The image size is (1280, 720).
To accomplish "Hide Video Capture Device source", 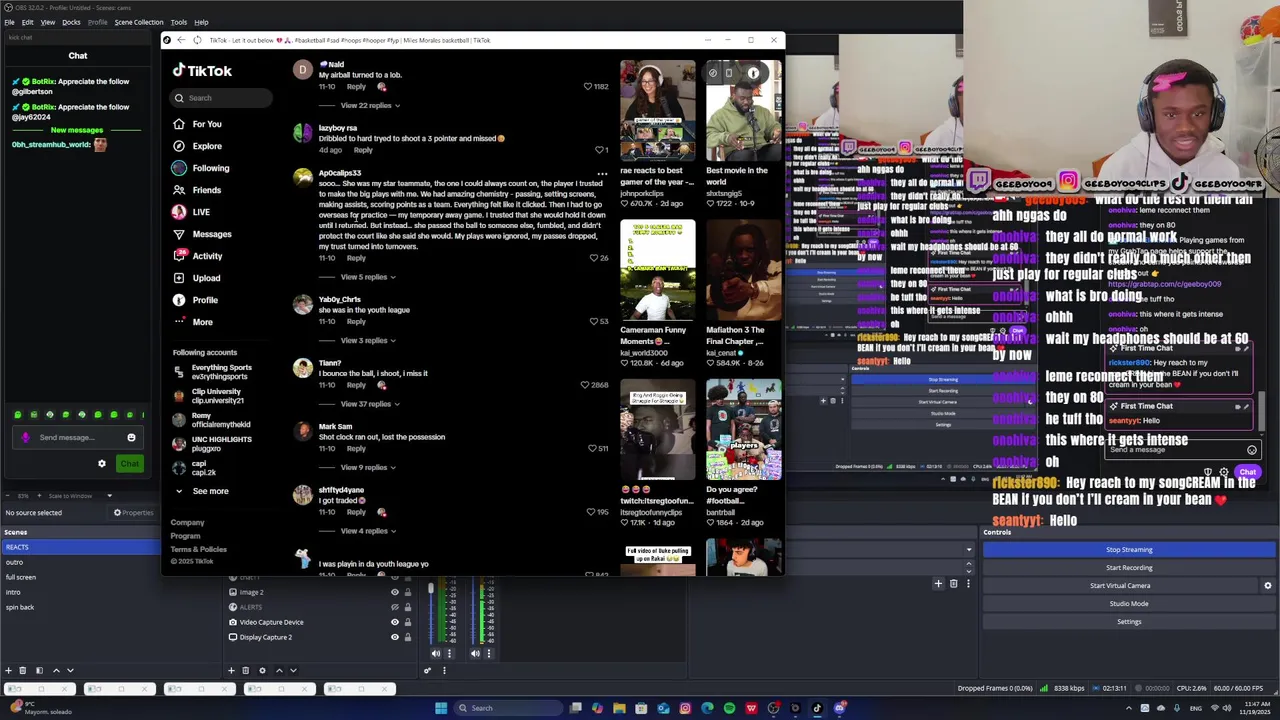I will click(x=394, y=622).
